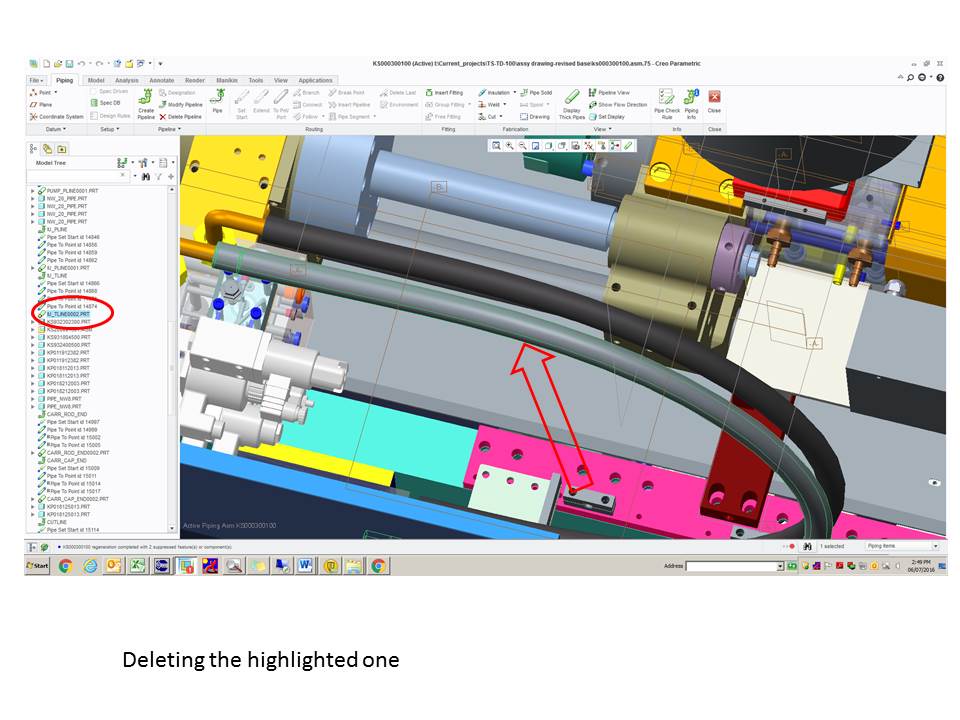The height and width of the screenshot is (720, 960).
Task: Click Refit icon in graphics toolbar
Action: click(x=496, y=146)
